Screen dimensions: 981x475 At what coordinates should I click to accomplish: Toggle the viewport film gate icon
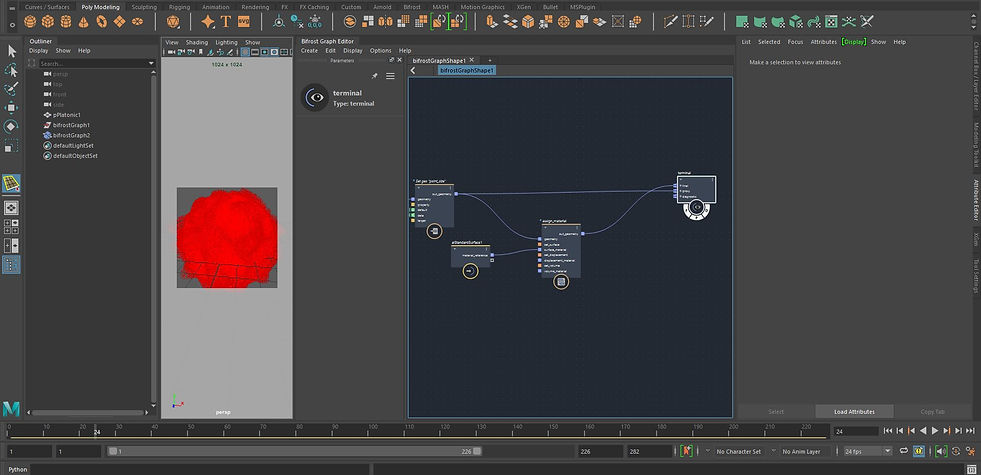coord(255,52)
